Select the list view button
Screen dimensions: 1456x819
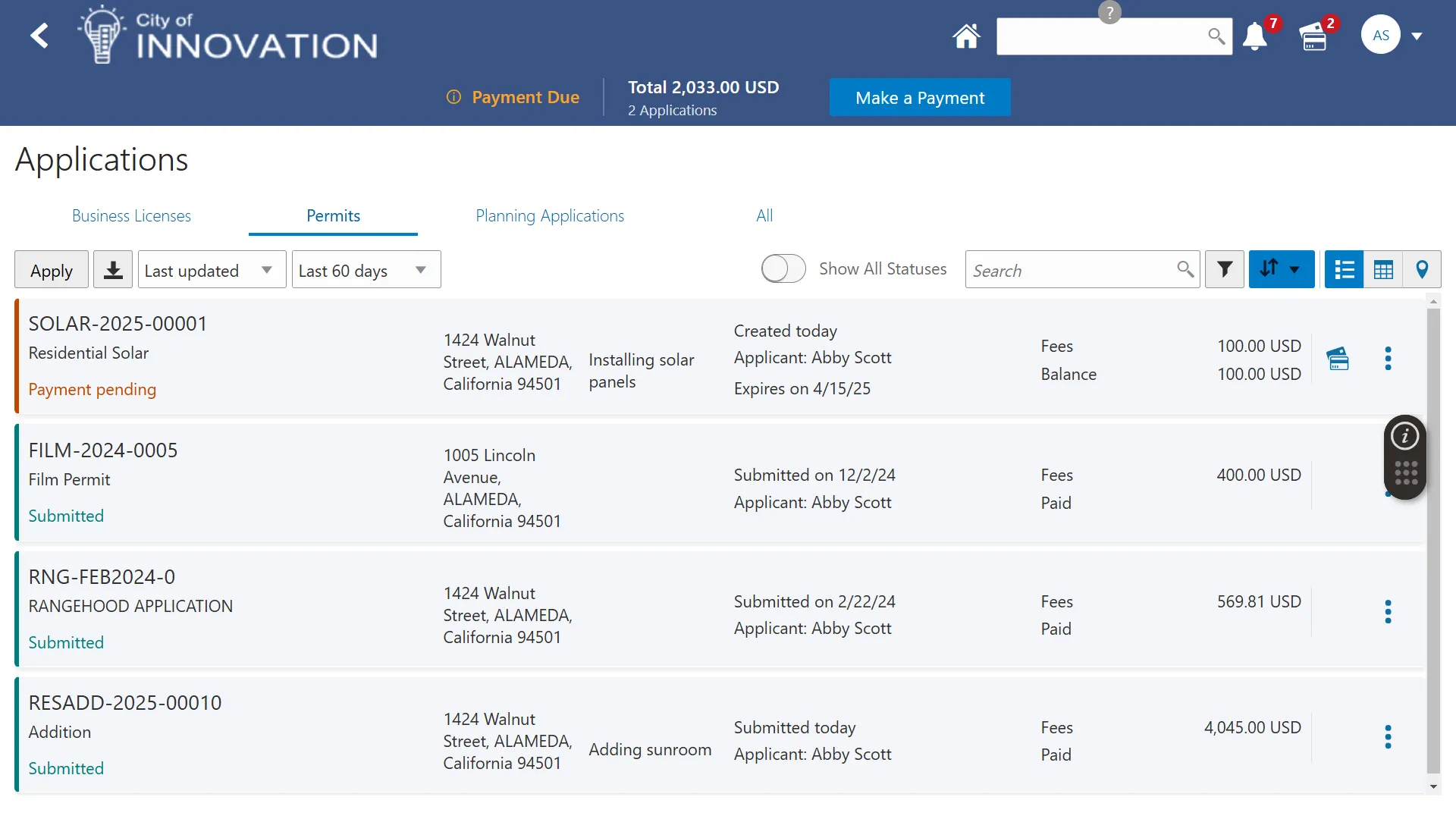(1344, 269)
